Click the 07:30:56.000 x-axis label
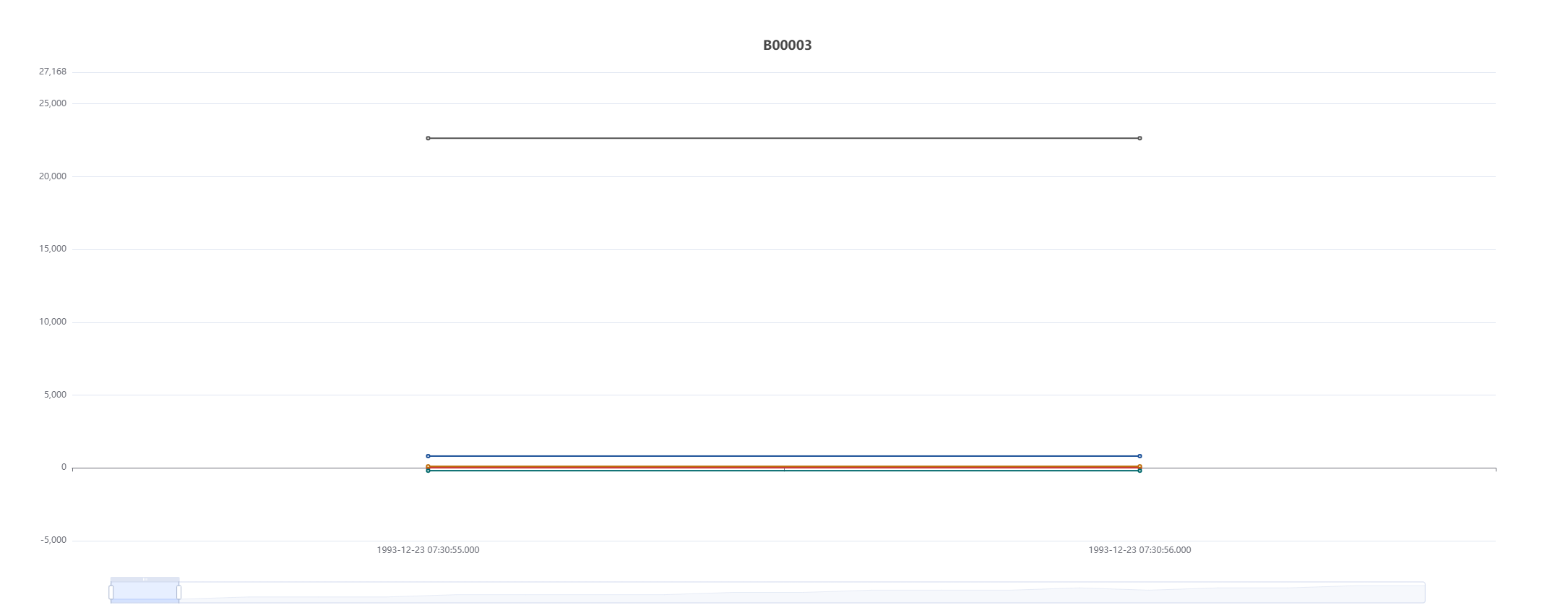The width and height of the screenshot is (1568, 613). point(1140,550)
